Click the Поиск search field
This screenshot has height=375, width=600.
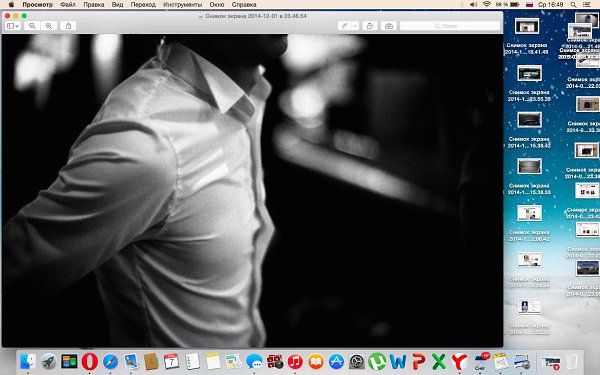pos(450,26)
